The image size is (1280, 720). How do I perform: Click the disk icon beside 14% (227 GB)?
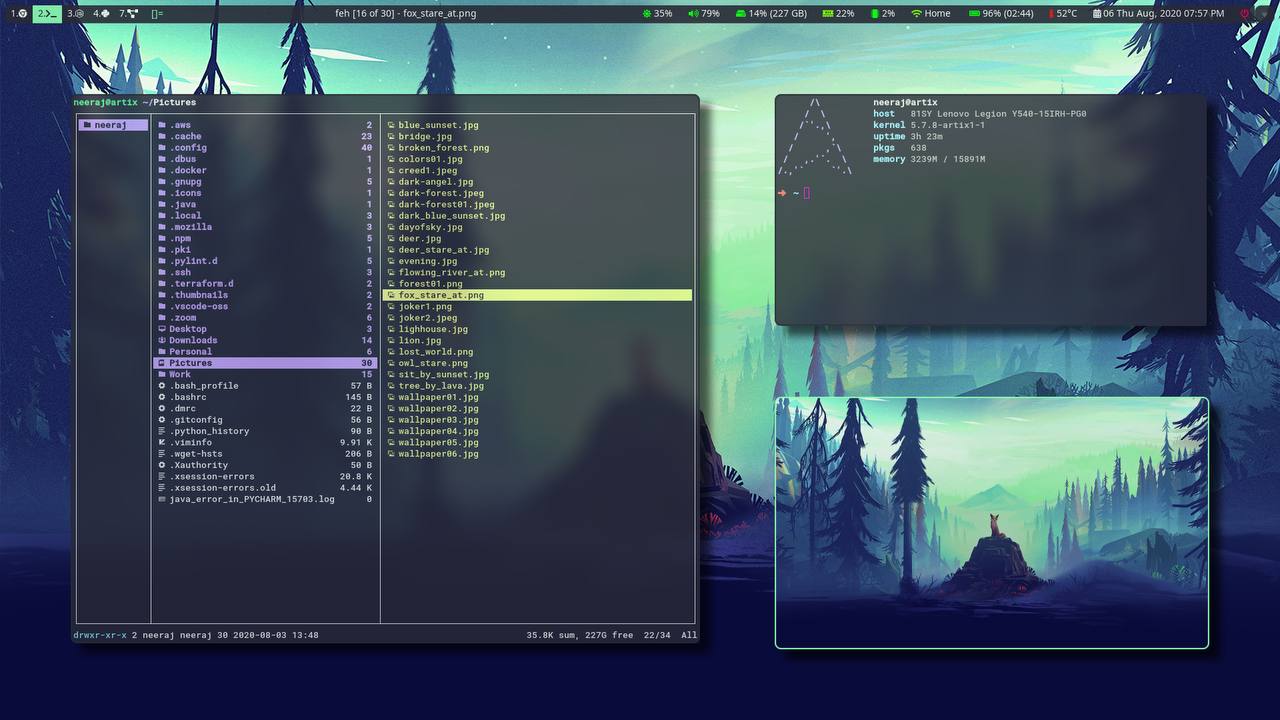[x=741, y=13]
